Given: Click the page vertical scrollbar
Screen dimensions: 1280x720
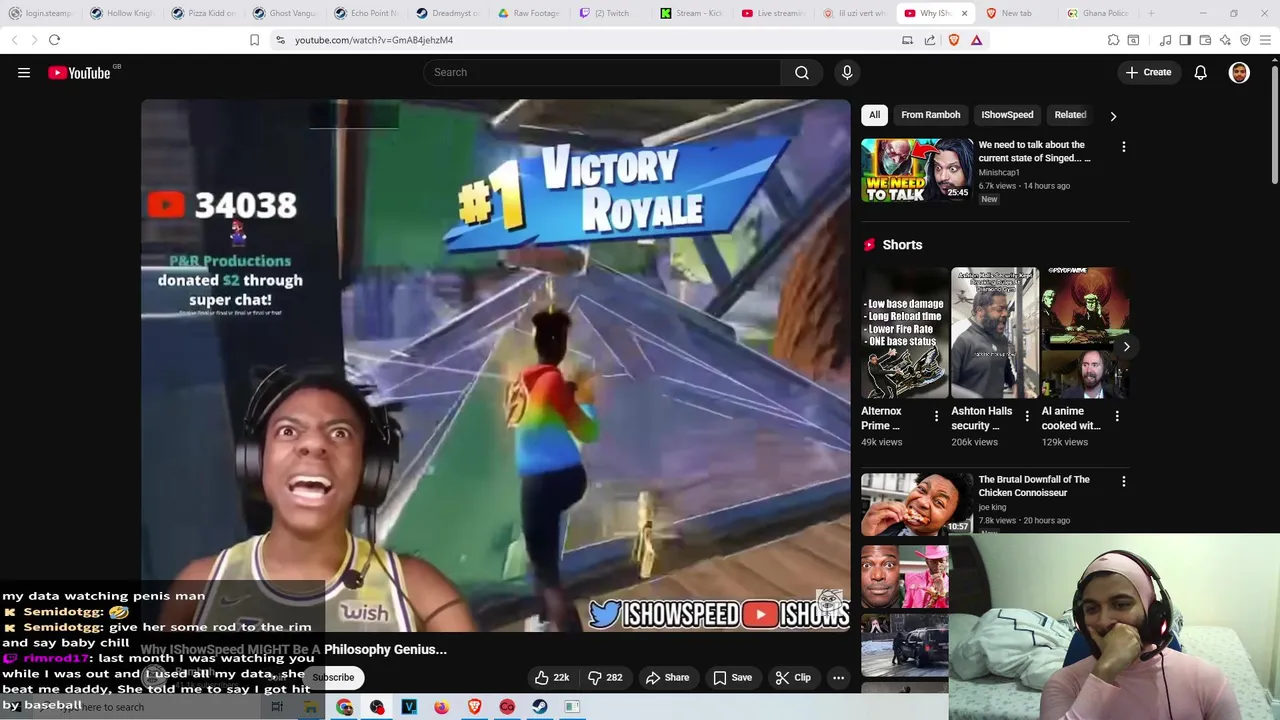Looking at the screenshot, I should 1274,124.
